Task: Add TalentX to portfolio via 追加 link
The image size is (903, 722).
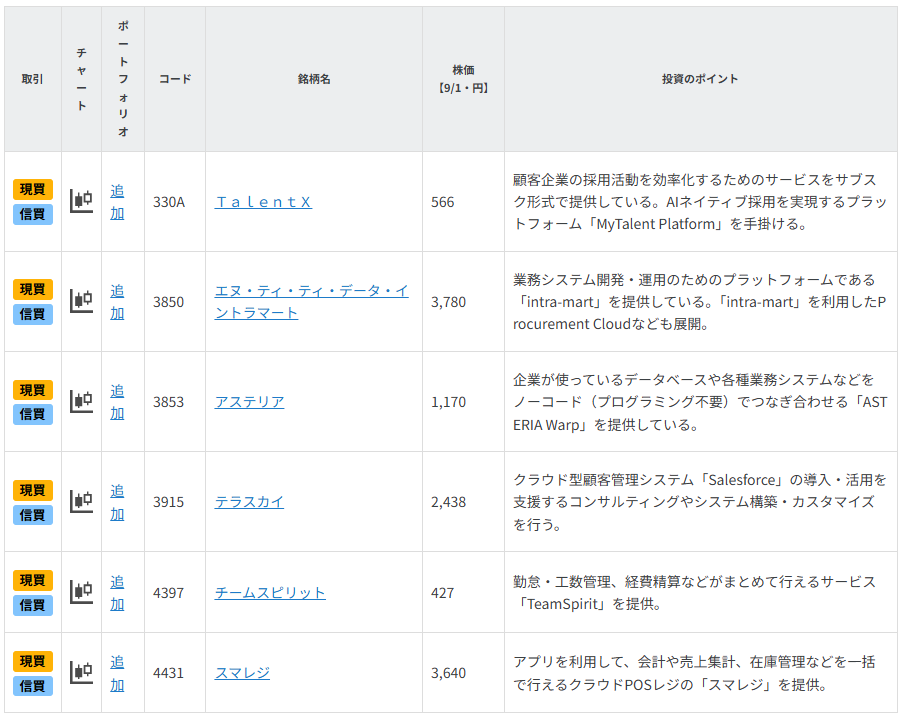Action: coord(117,202)
